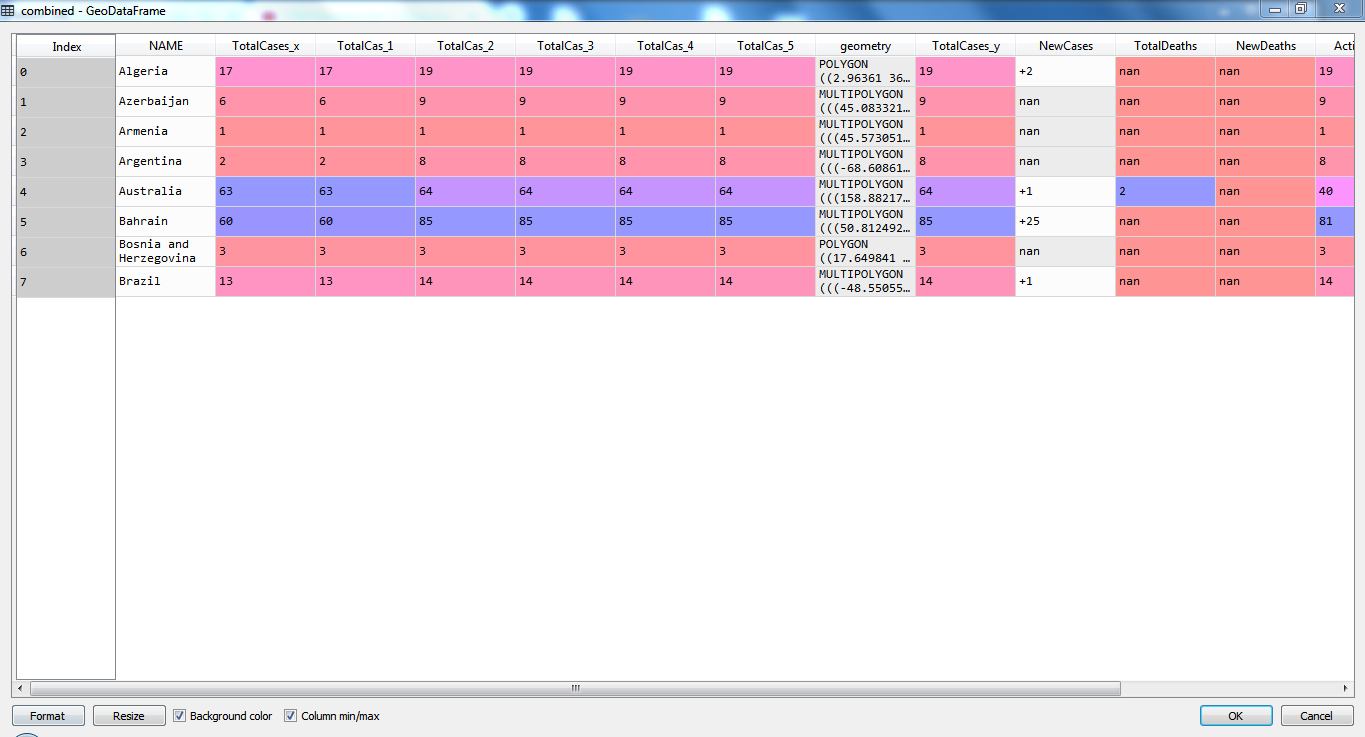
Task: Maximize the combined GeoDataFrame window
Action: (1301, 9)
